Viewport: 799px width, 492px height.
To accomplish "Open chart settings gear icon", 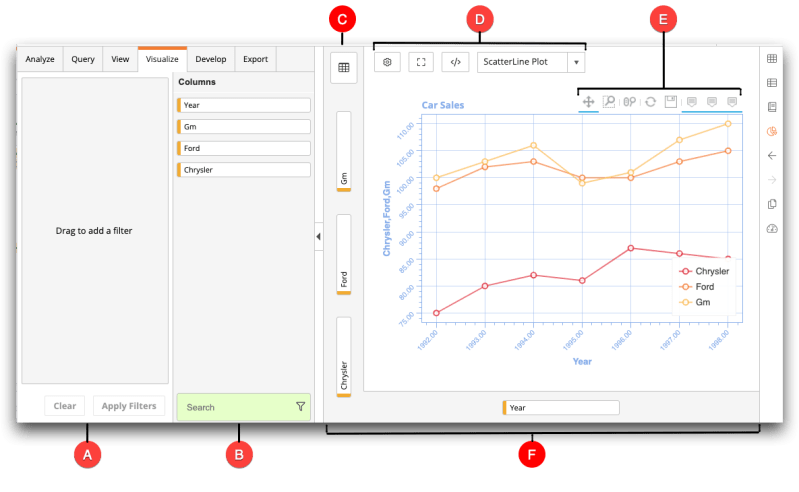I will tap(387, 62).
